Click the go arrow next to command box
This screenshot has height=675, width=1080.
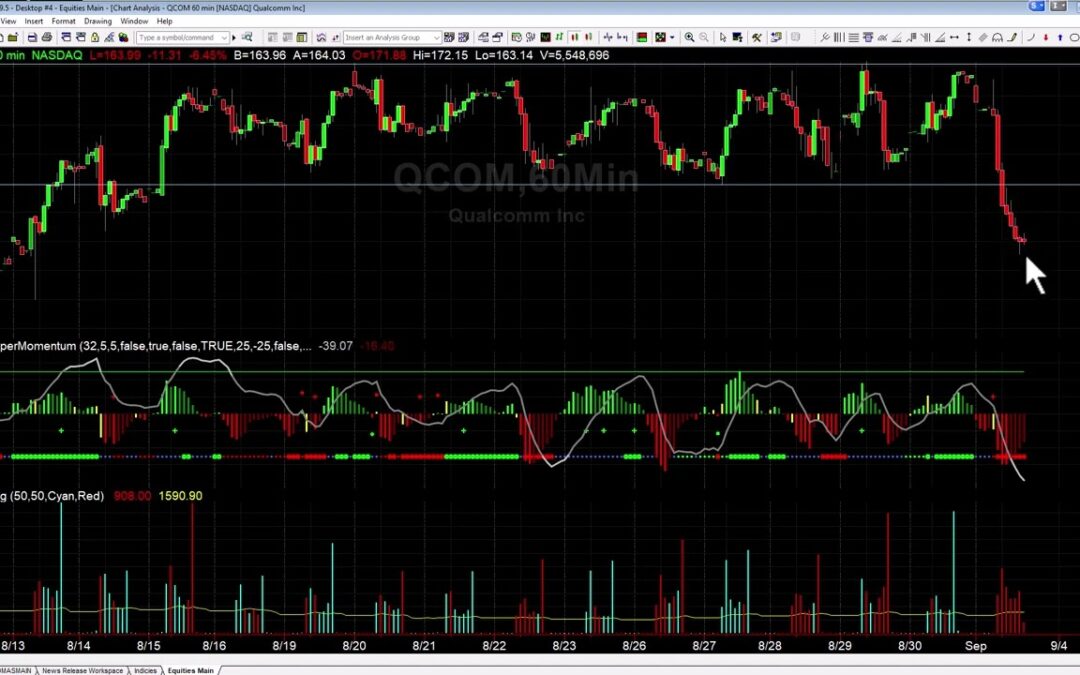pyautogui.click(x=234, y=37)
